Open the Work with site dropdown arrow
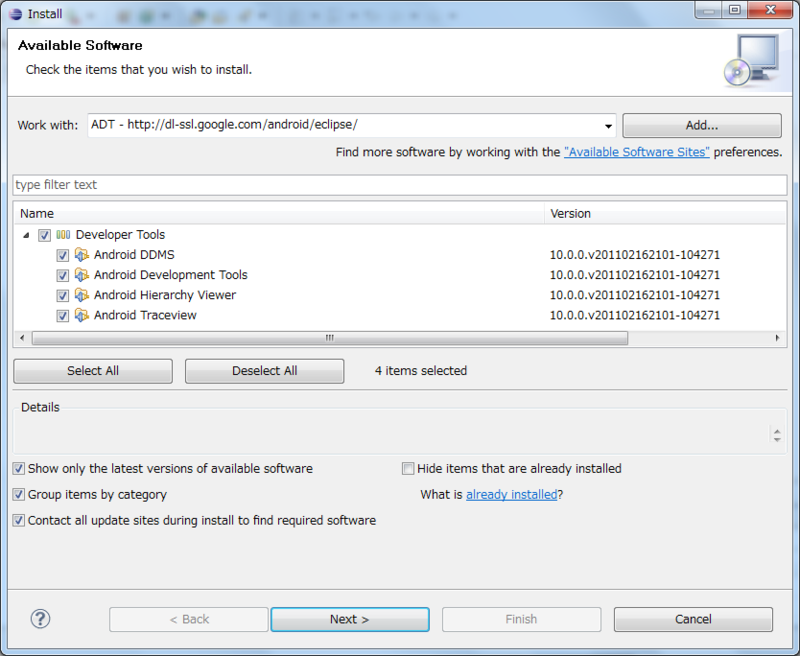Image resolution: width=800 pixels, height=656 pixels. [x=608, y=125]
